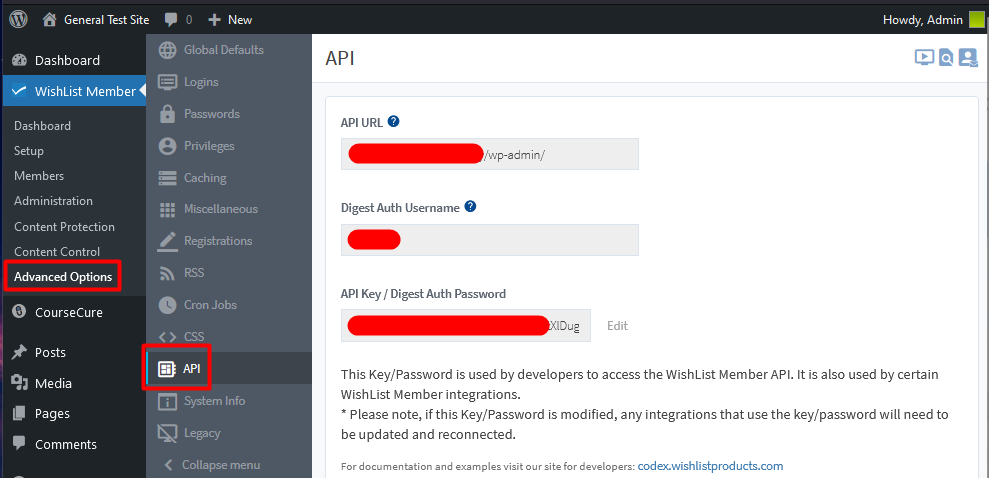Click the Legacy crossed monitor icon

pyautogui.click(x=167, y=433)
